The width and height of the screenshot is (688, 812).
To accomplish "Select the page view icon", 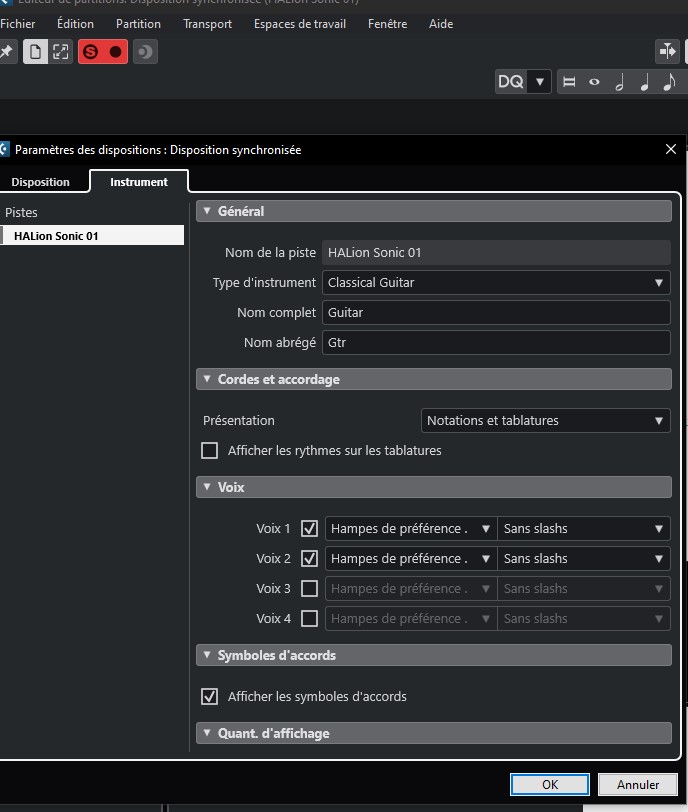I will (35, 52).
